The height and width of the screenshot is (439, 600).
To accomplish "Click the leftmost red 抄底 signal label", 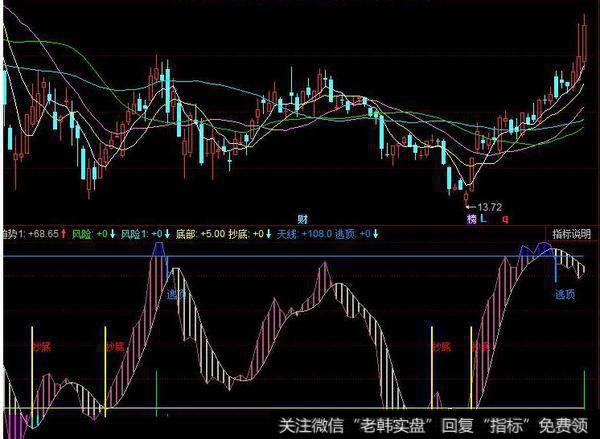I will pyautogui.click(x=41, y=347).
